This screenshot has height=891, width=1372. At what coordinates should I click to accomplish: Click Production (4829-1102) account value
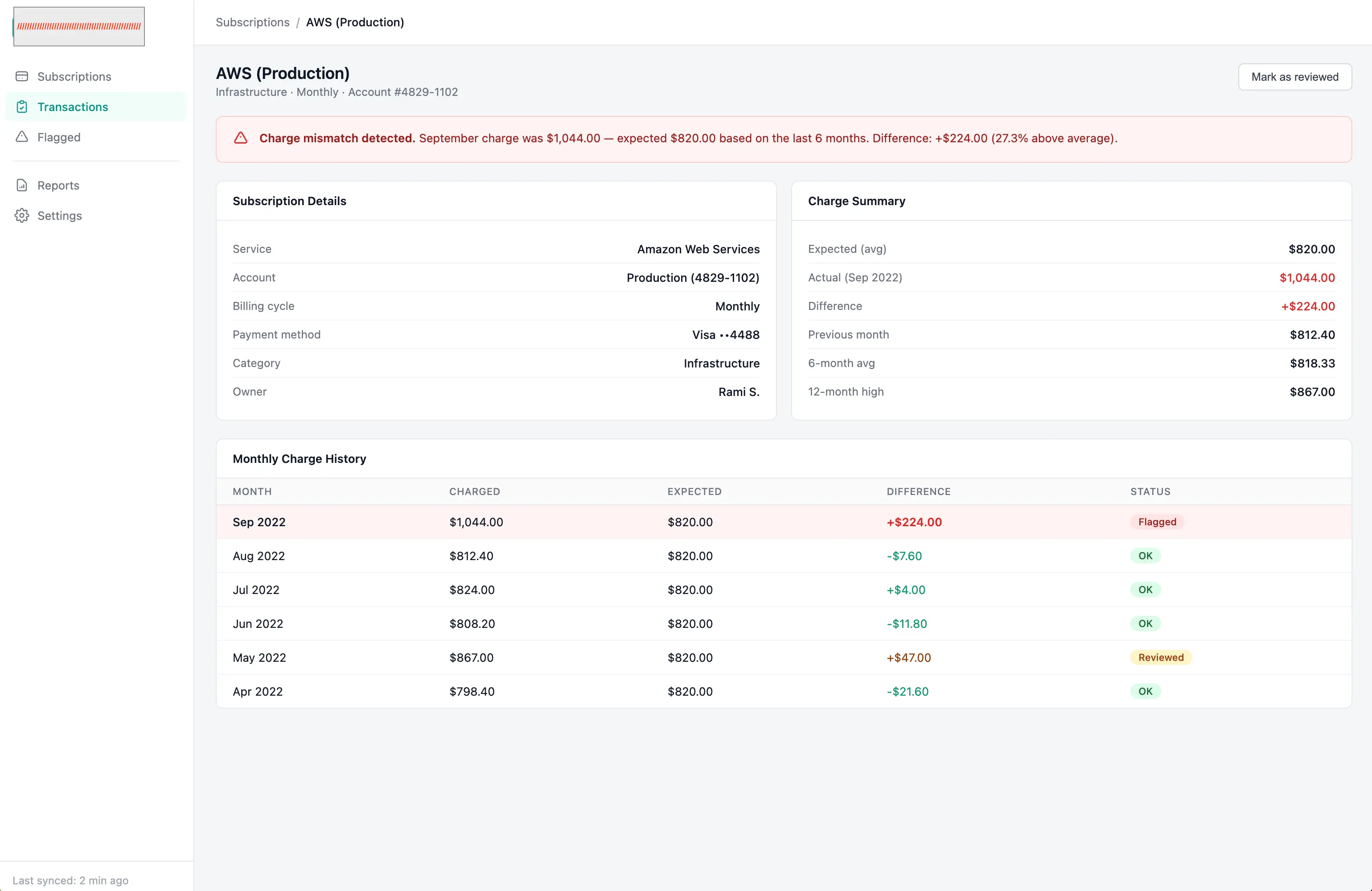[693, 277]
